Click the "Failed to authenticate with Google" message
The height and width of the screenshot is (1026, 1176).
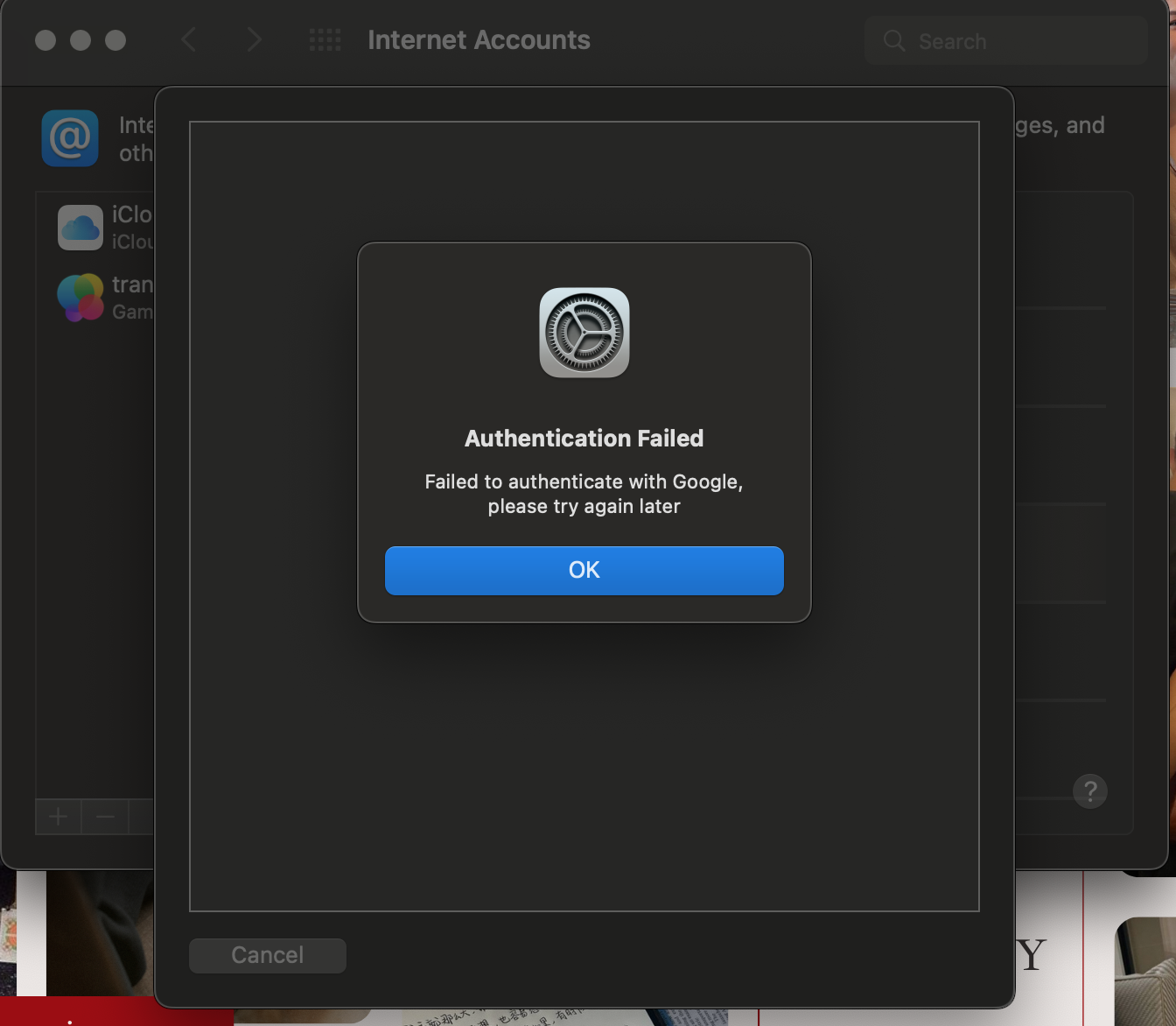(584, 494)
